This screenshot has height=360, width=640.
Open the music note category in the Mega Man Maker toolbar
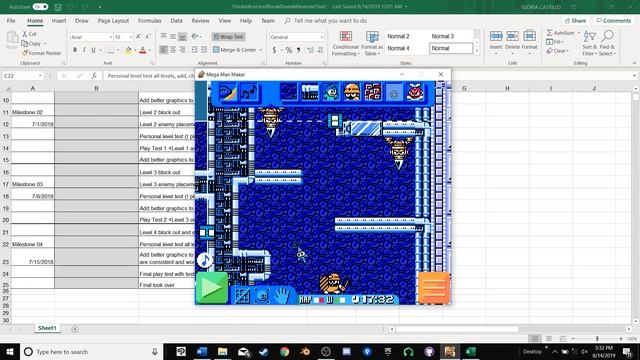[249, 92]
